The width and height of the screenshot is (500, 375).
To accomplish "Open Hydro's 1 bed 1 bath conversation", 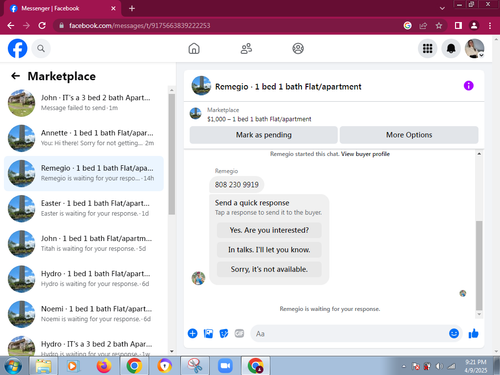I will [x=83, y=279].
